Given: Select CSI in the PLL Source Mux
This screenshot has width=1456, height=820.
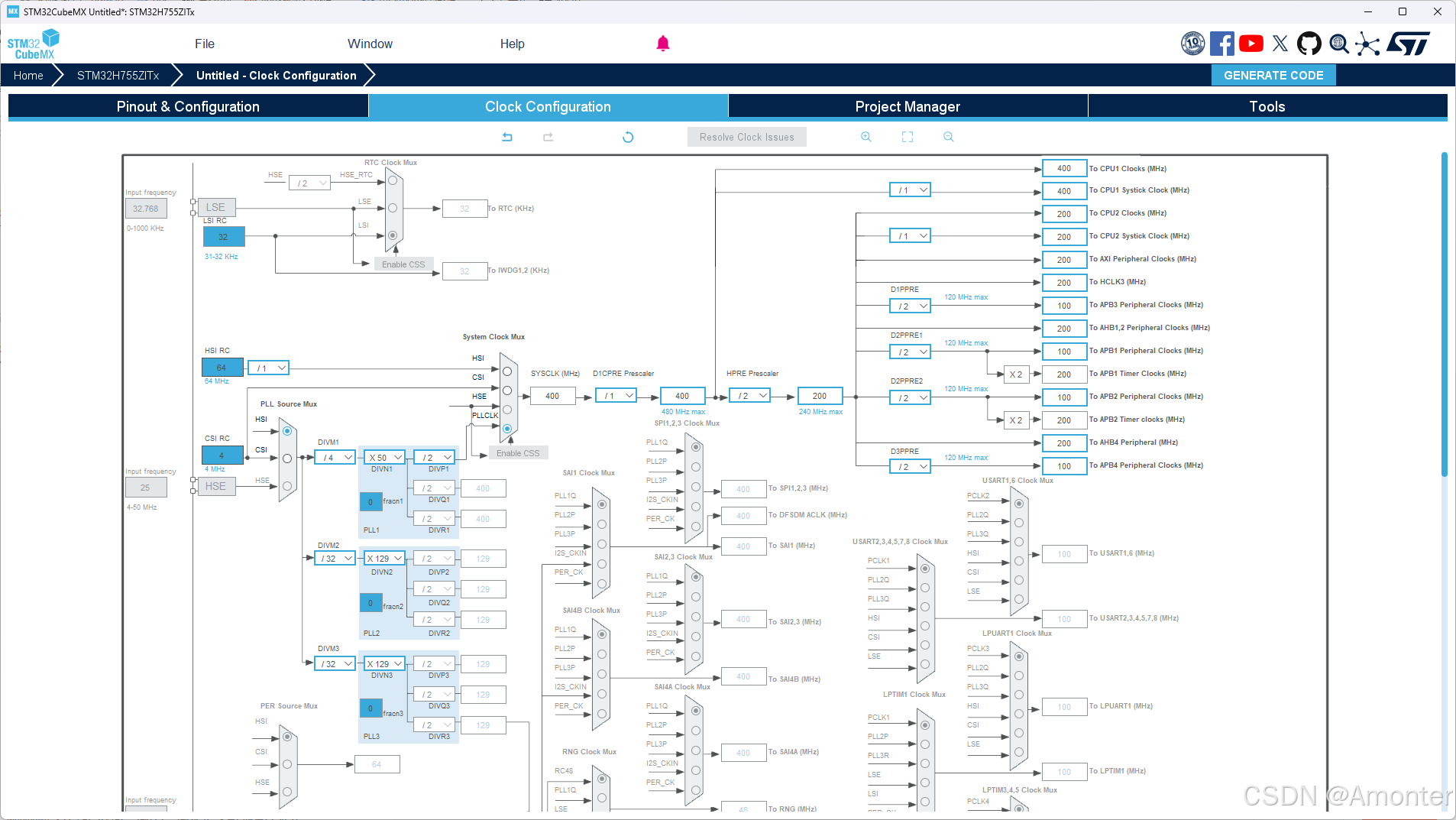Looking at the screenshot, I should tap(287, 459).
